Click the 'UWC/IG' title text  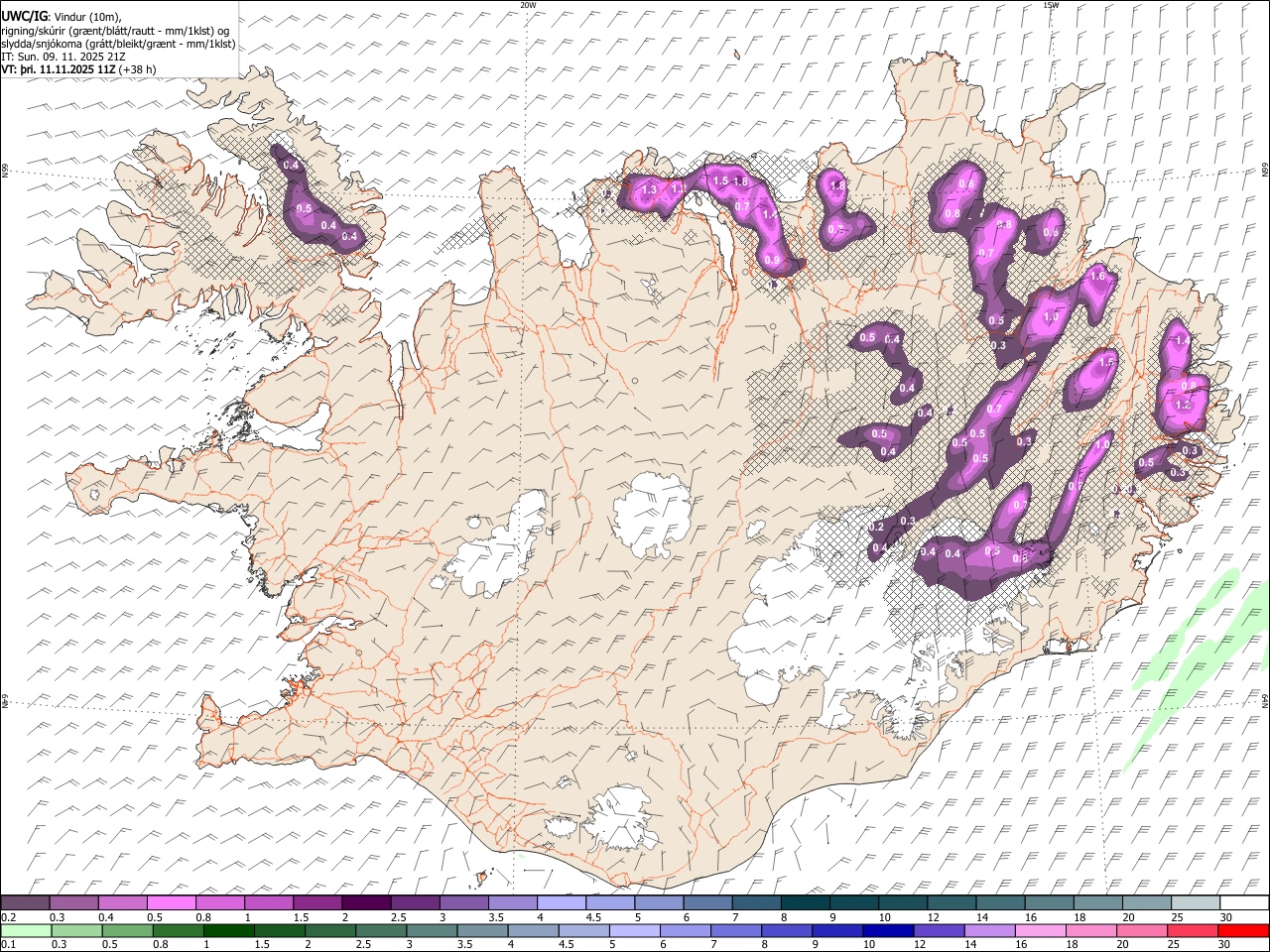pos(24,17)
